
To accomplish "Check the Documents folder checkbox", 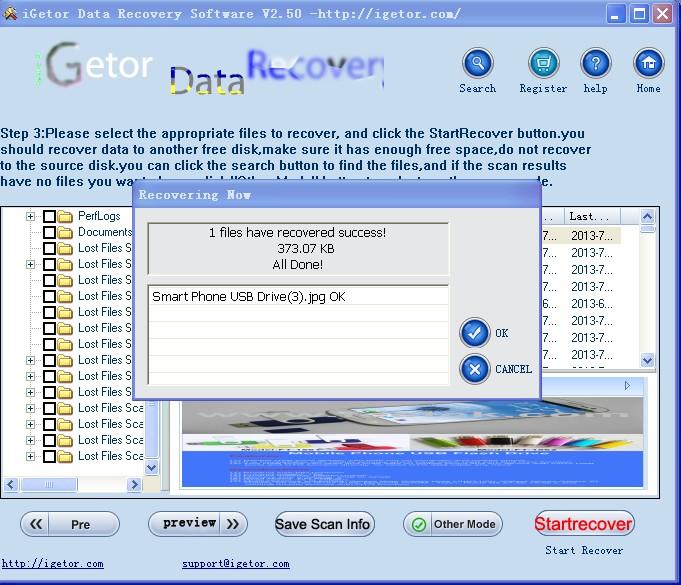I will (49, 232).
